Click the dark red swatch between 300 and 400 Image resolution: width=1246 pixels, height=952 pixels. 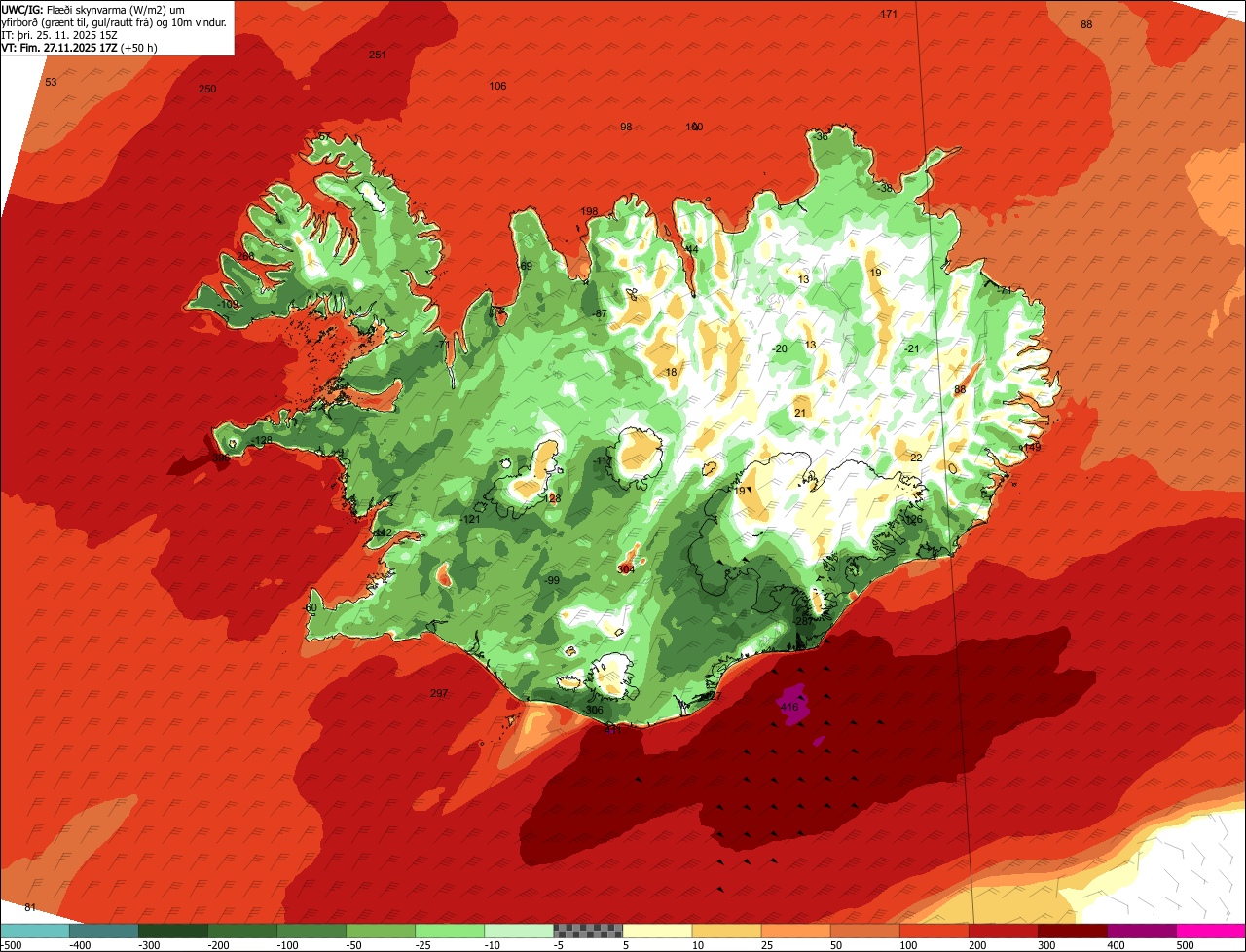tap(1072, 931)
